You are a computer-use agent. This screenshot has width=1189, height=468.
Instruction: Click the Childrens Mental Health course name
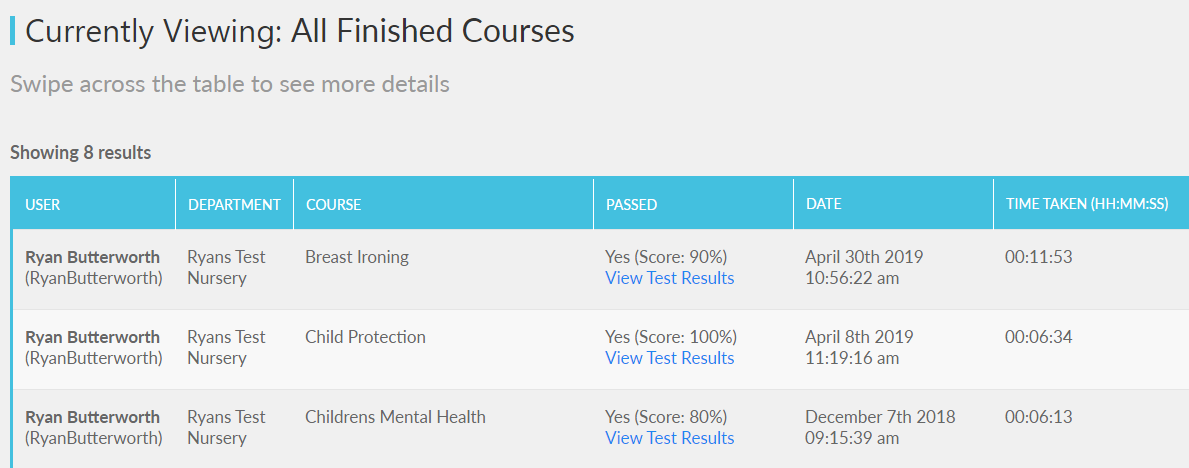pyautogui.click(x=395, y=417)
